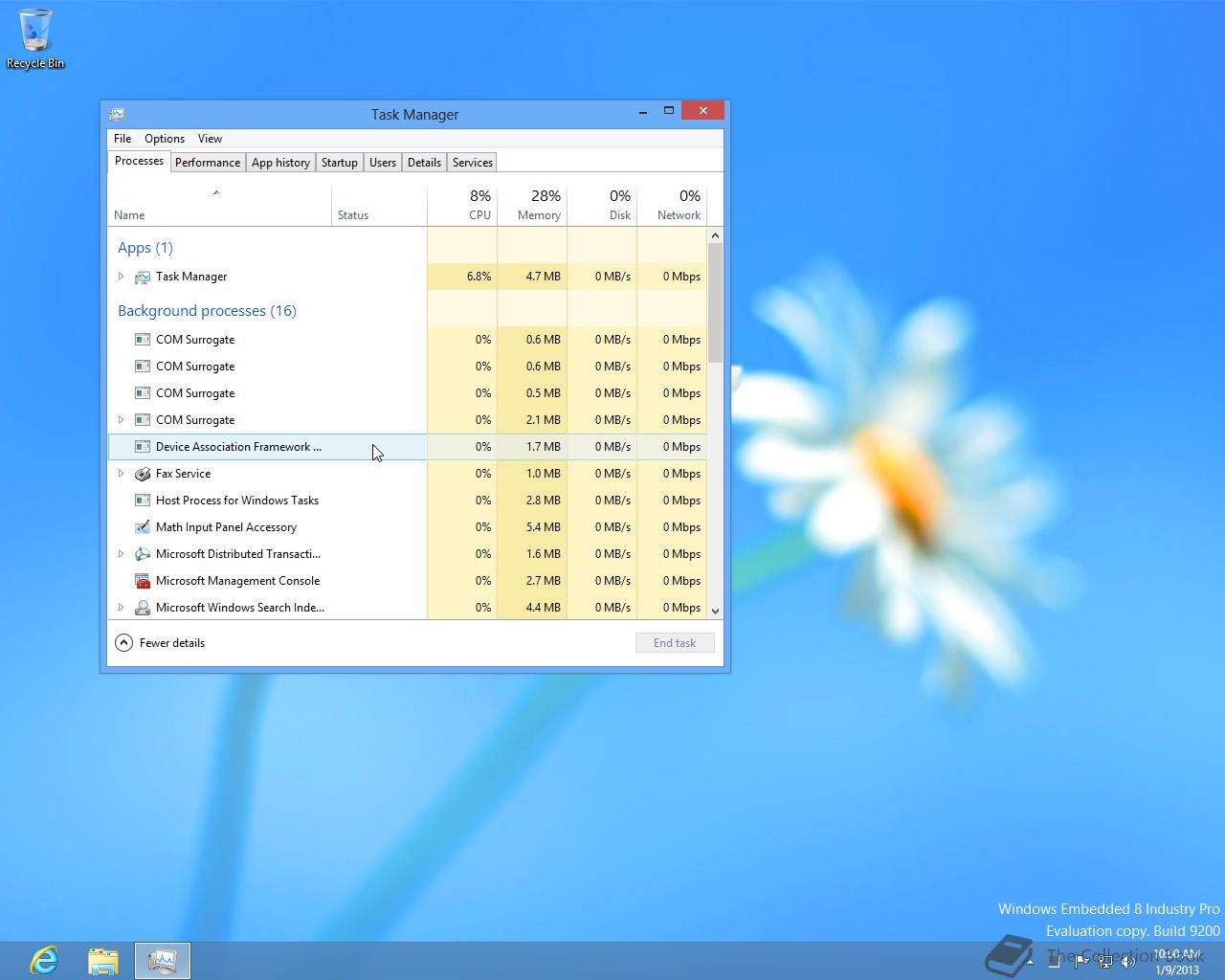The width and height of the screenshot is (1225, 980).
Task: Select the Math Input Panel Accessory row
Action: (x=408, y=527)
